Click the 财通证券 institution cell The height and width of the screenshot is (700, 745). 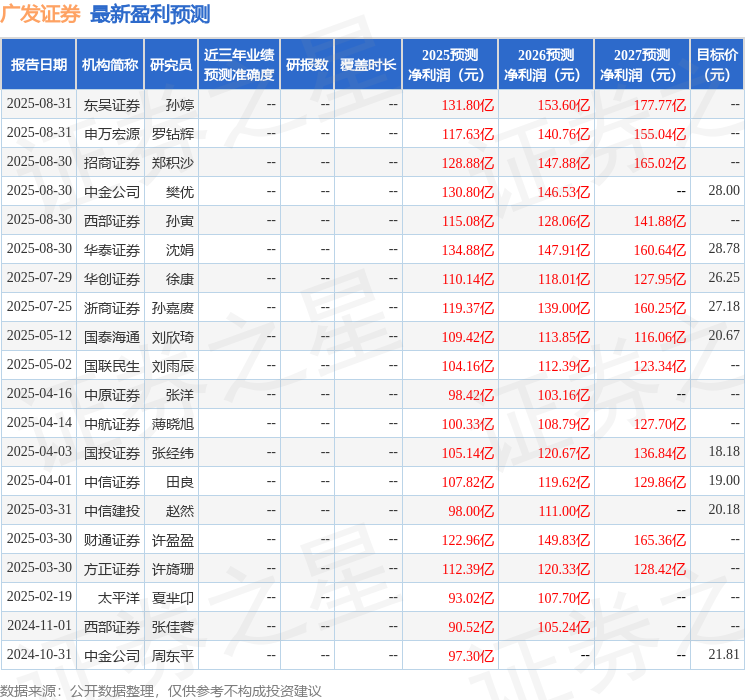click(x=112, y=540)
